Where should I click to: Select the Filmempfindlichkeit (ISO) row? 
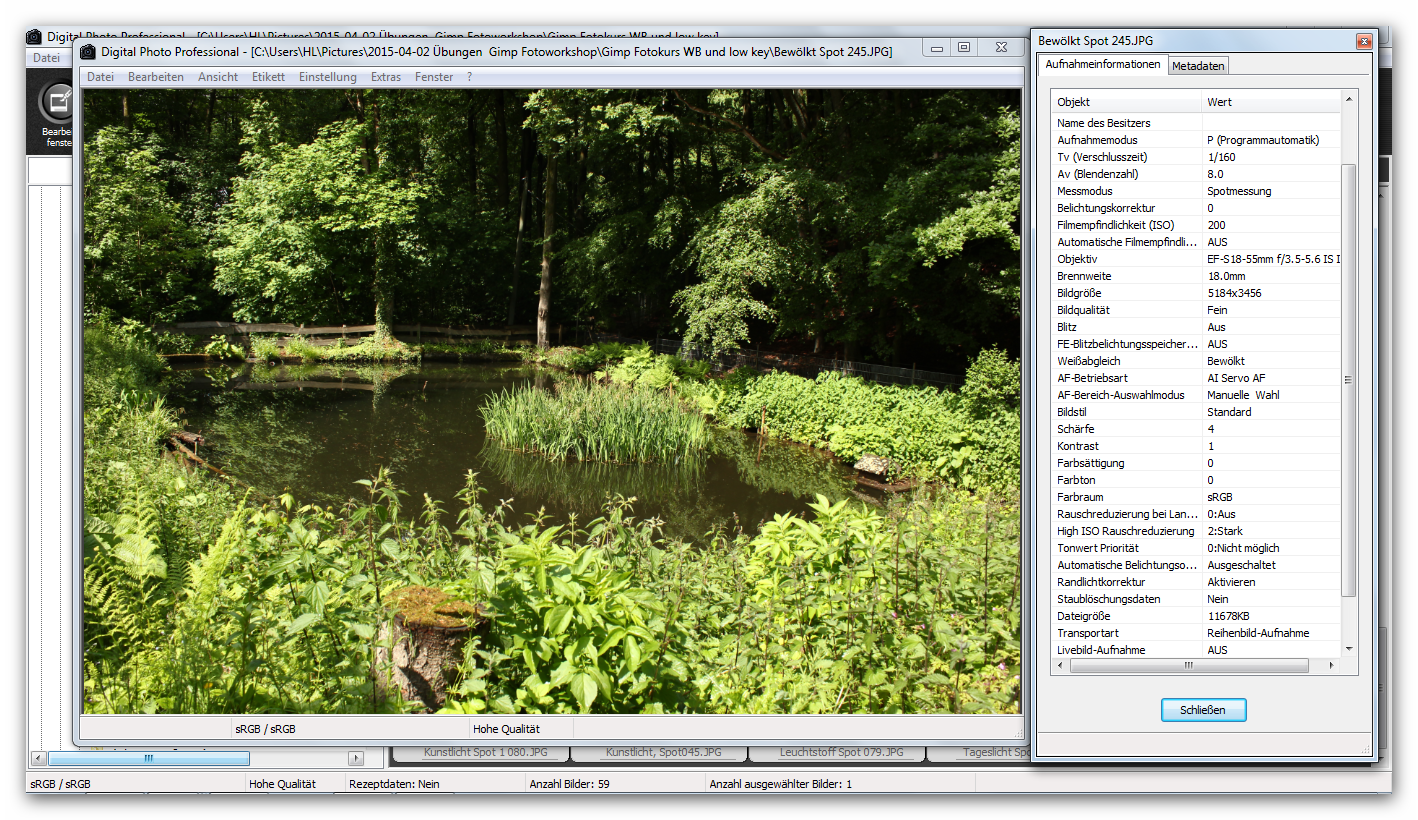point(1195,225)
